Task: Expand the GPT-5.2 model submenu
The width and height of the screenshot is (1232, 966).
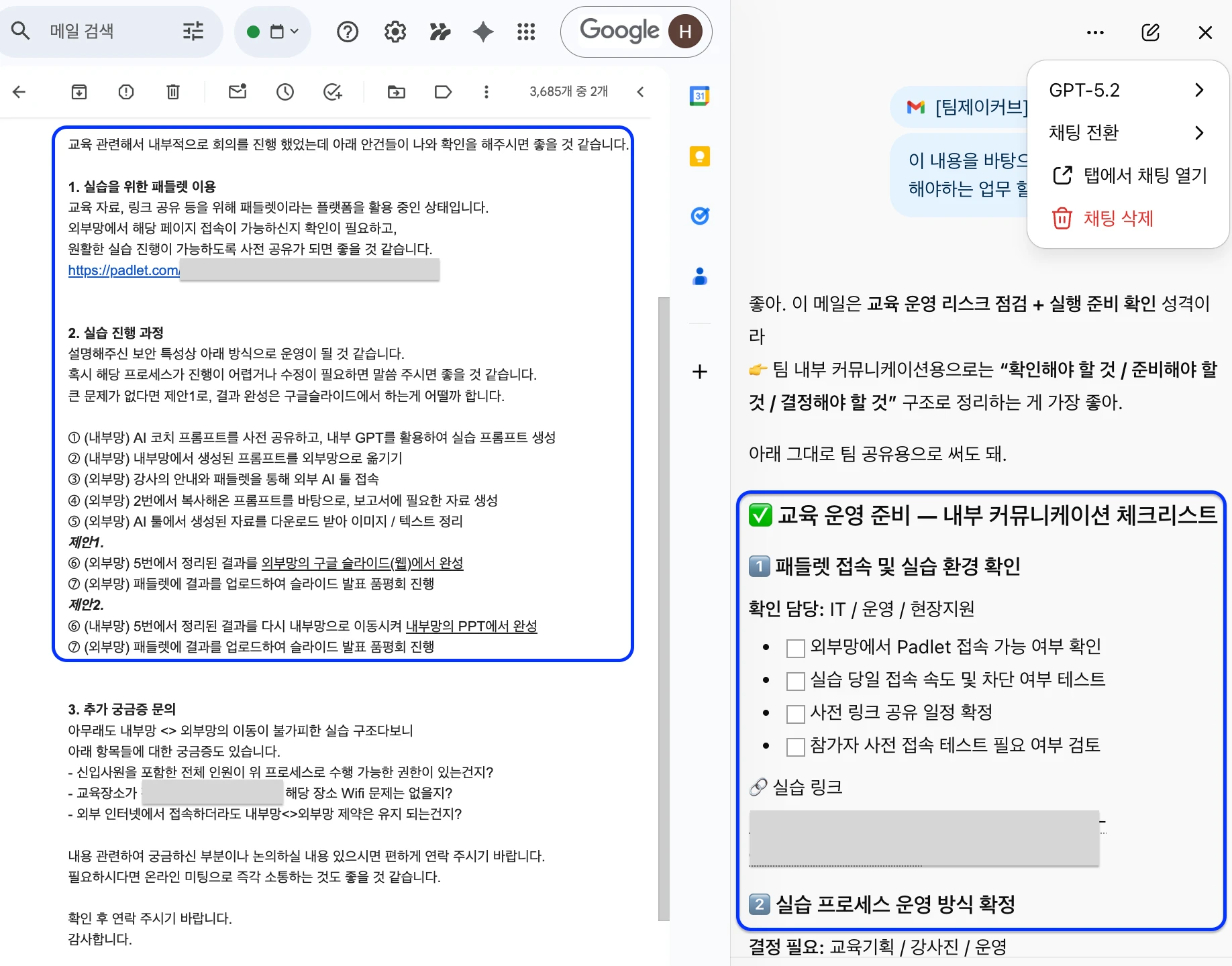Action: point(1127,90)
